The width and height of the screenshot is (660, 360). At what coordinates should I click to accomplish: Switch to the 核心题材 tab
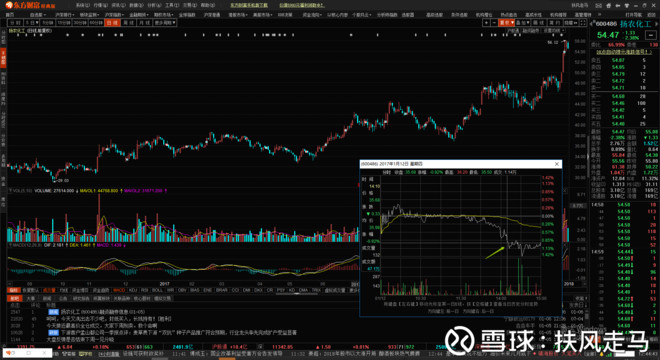pyautogui.click(x=142, y=299)
